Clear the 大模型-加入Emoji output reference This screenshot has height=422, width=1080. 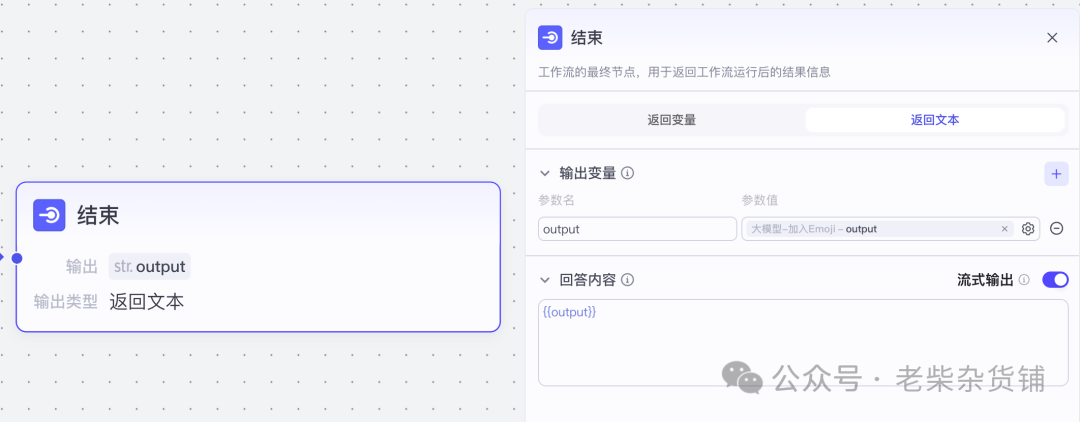click(1005, 229)
